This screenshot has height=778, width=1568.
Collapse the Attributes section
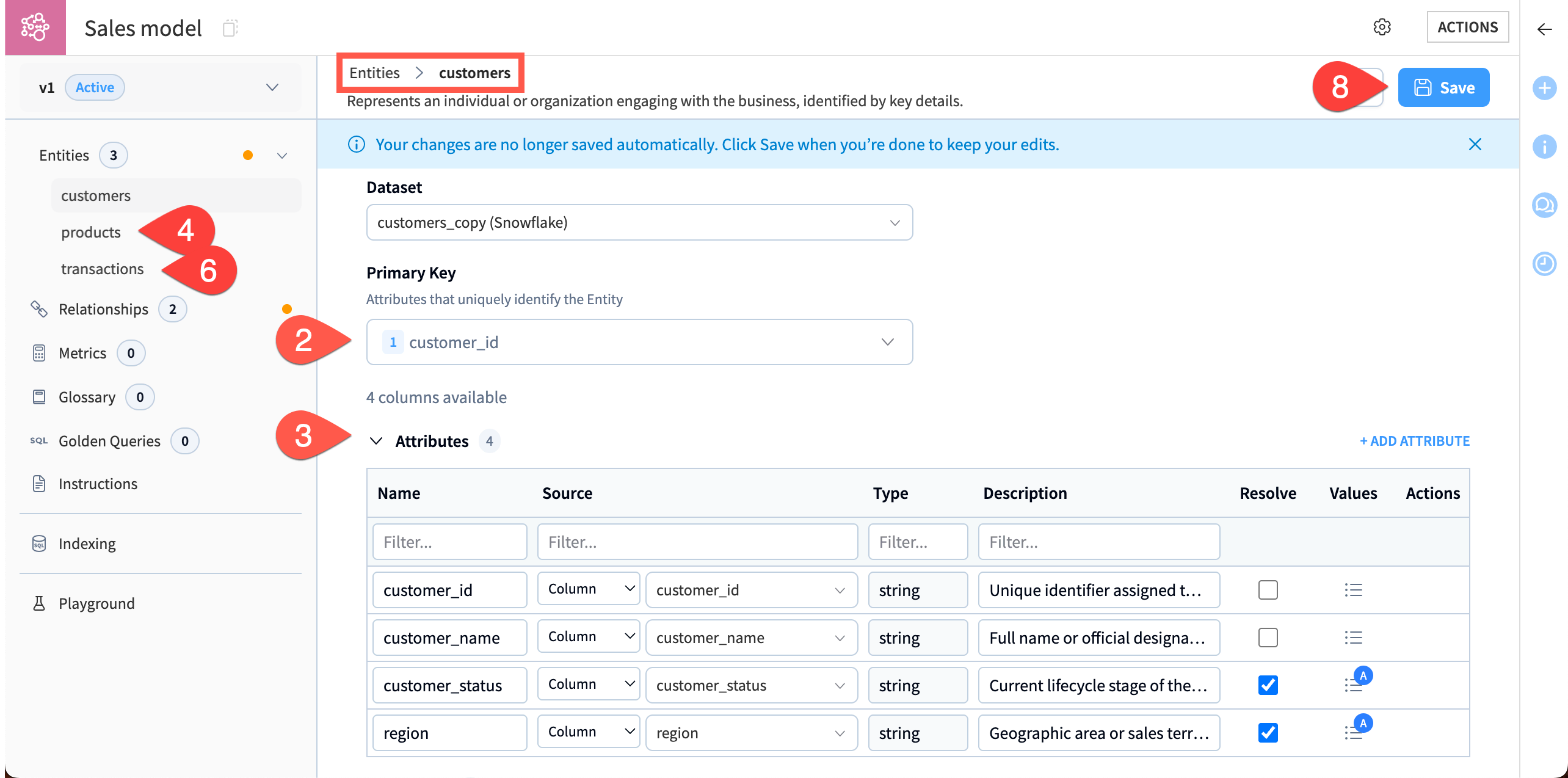tap(376, 441)
